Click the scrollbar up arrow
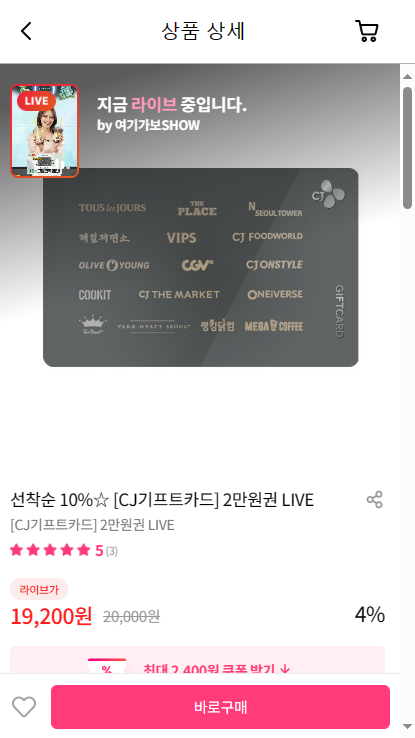The height and width of the screenshot is (738, 415). click(407, 76)
